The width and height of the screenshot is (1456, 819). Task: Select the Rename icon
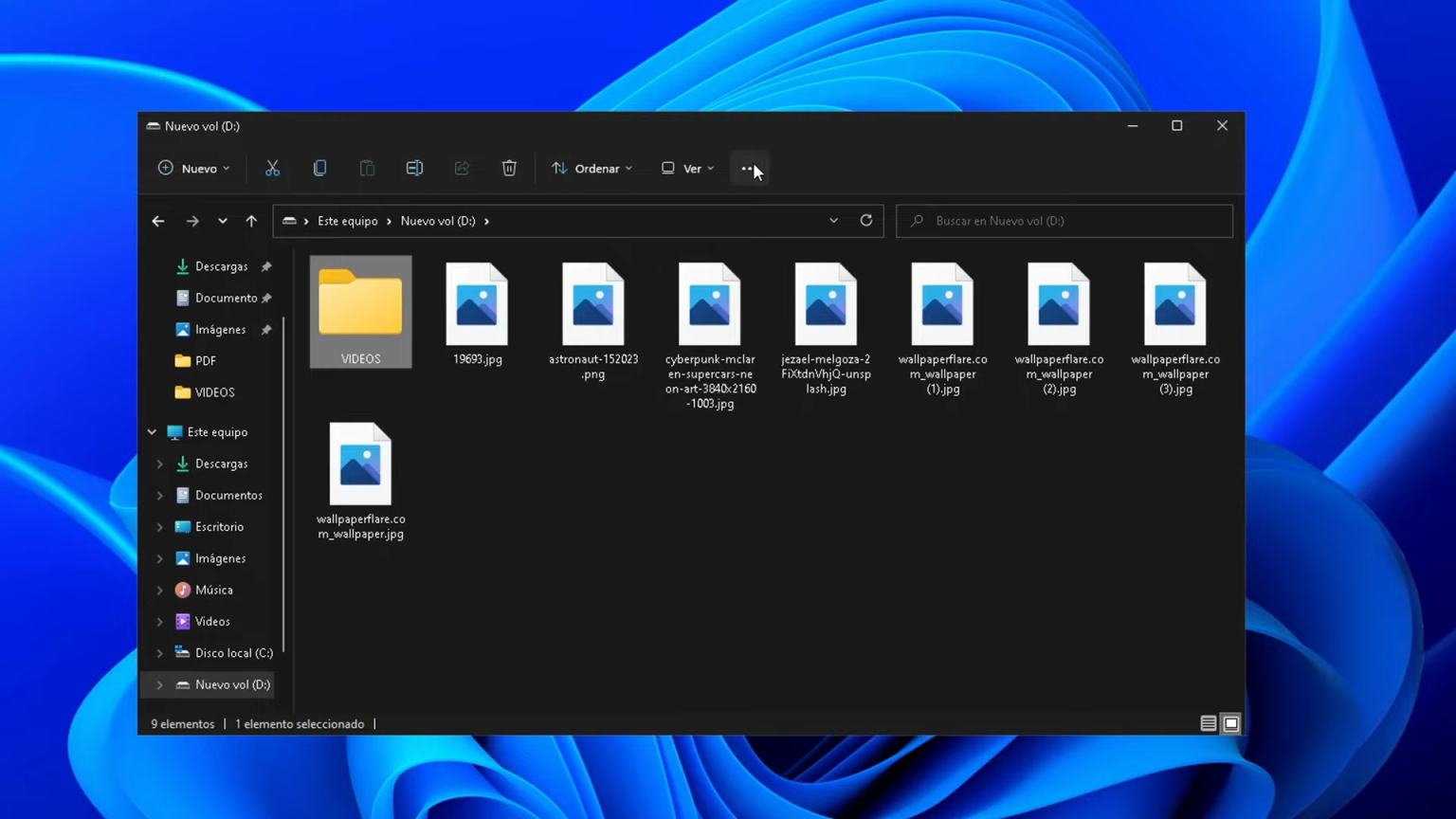coord(414,168)
